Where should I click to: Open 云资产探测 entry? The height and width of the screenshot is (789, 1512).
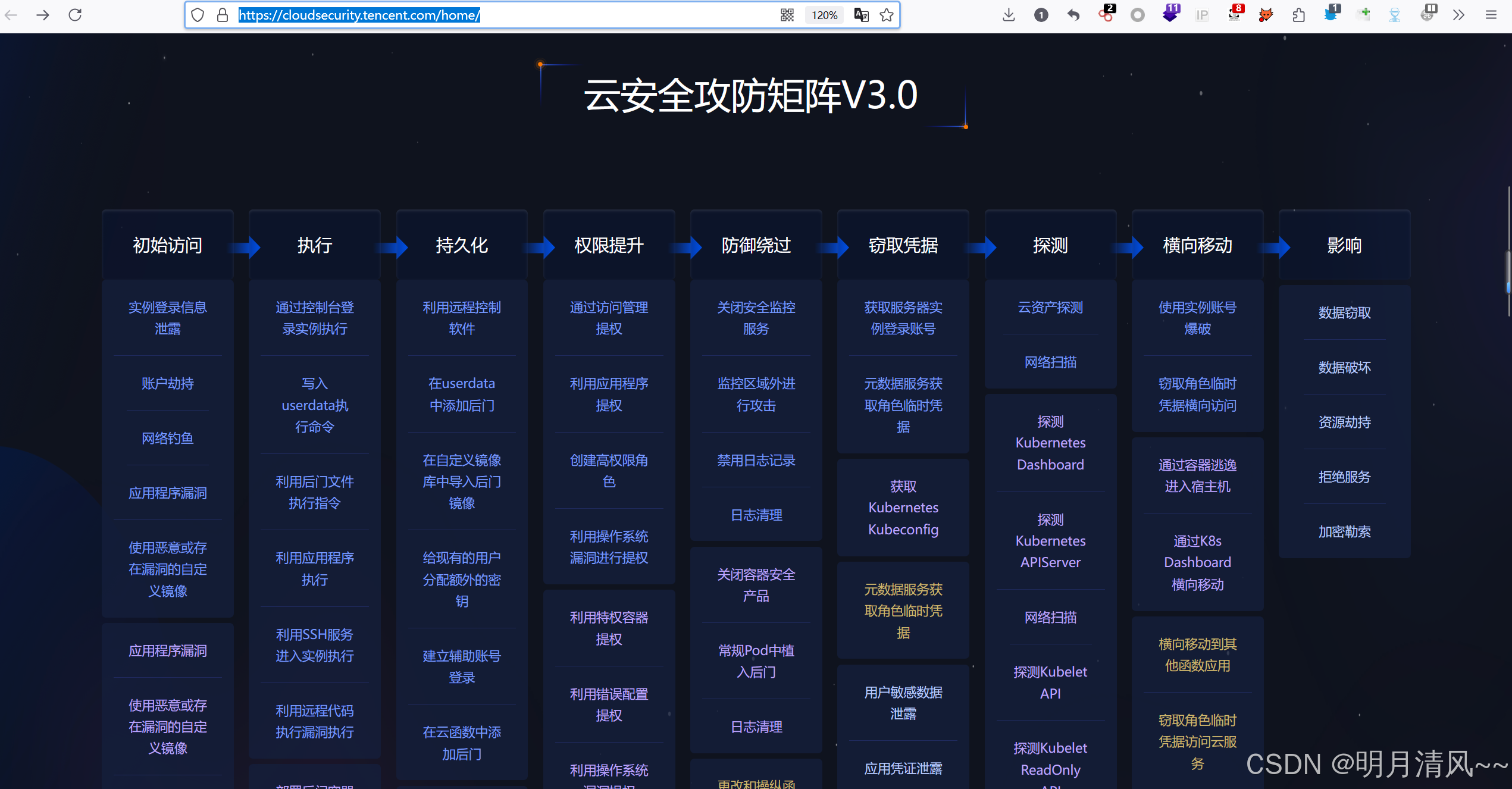[1051, 308]
